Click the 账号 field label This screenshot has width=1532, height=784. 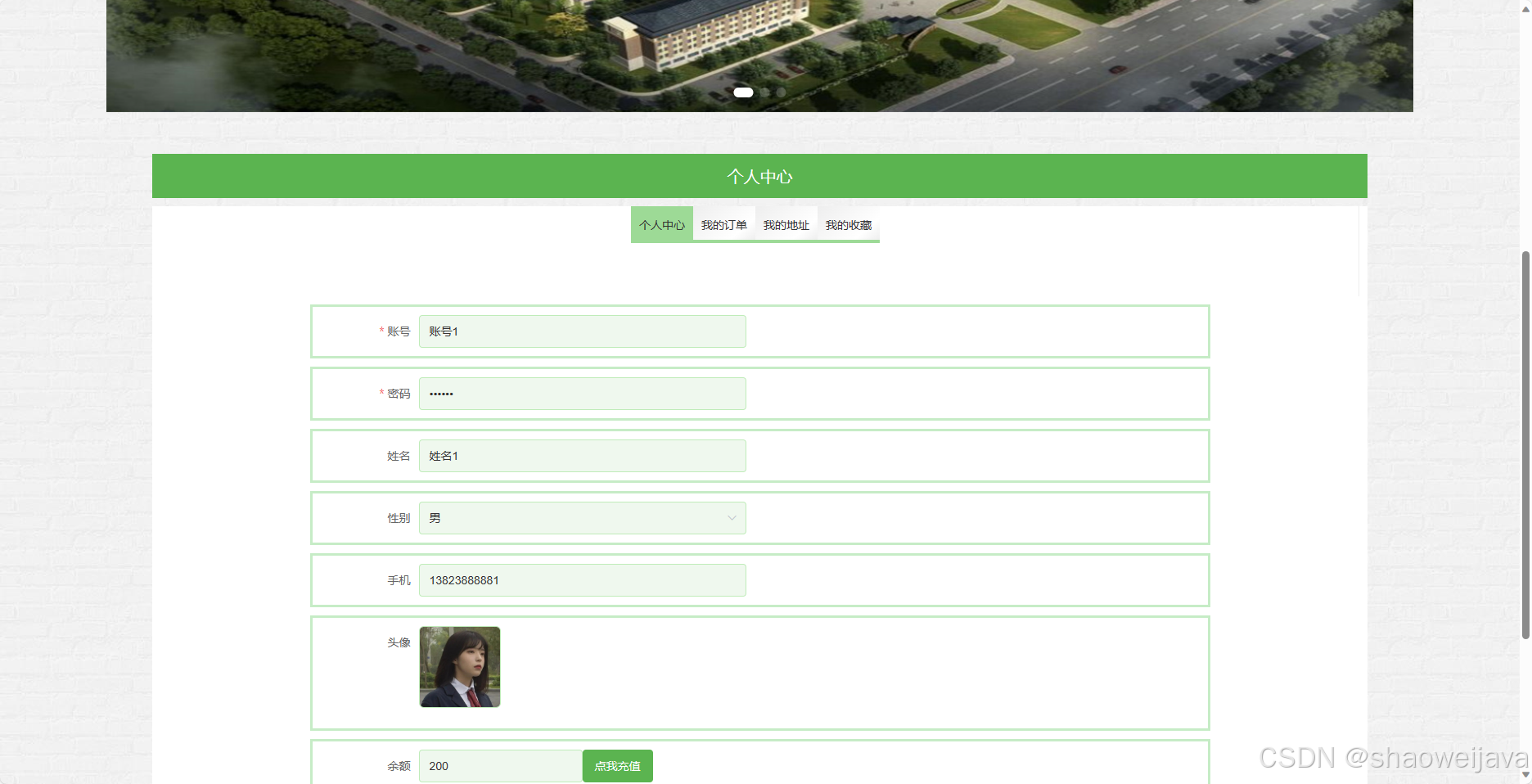[399, 331]
